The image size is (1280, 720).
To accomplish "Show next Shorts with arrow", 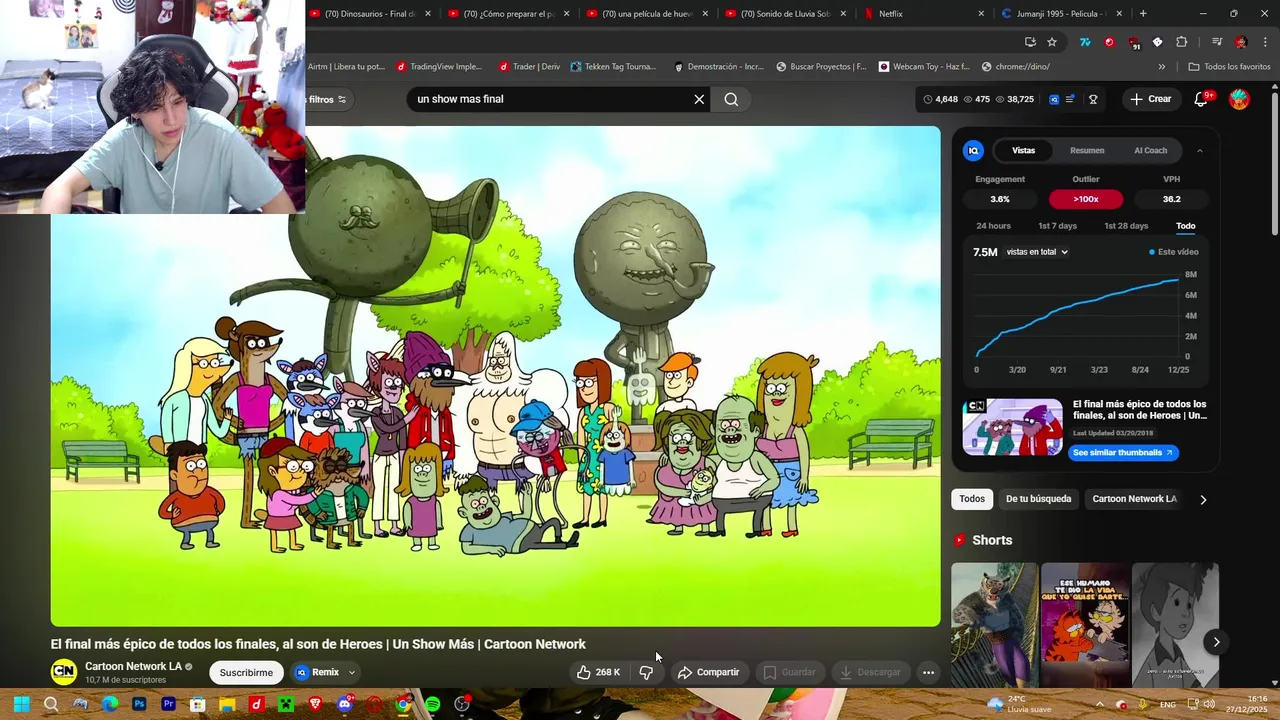I will coord(1216,642).
